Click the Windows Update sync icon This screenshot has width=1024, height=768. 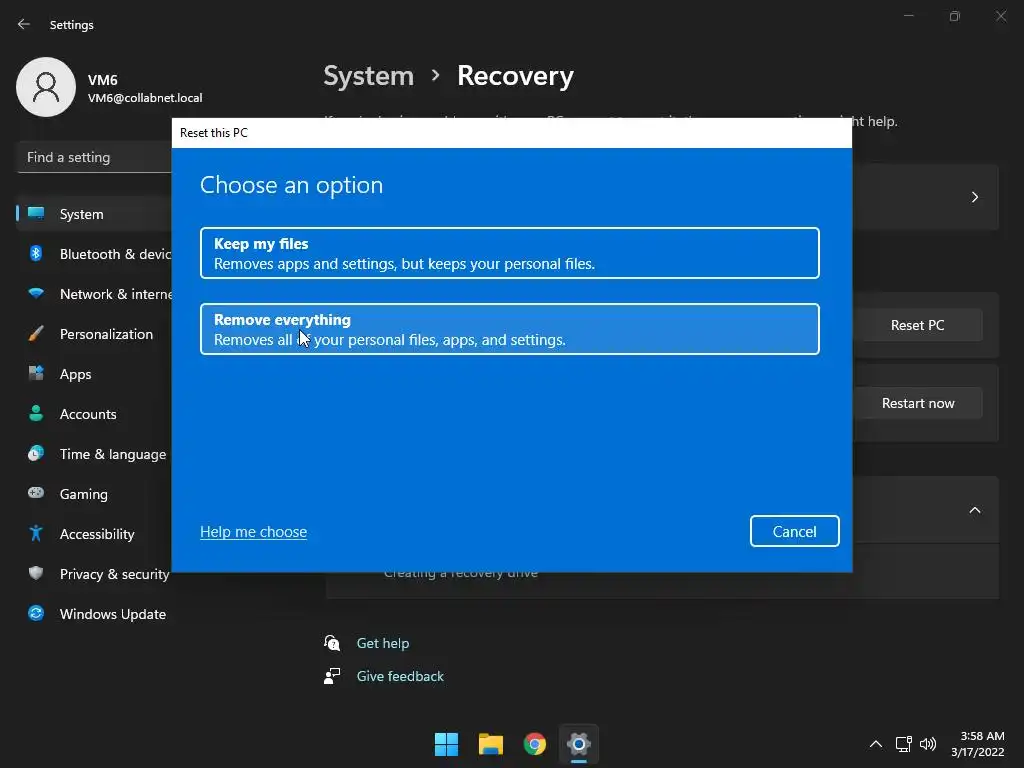[36, 613]
